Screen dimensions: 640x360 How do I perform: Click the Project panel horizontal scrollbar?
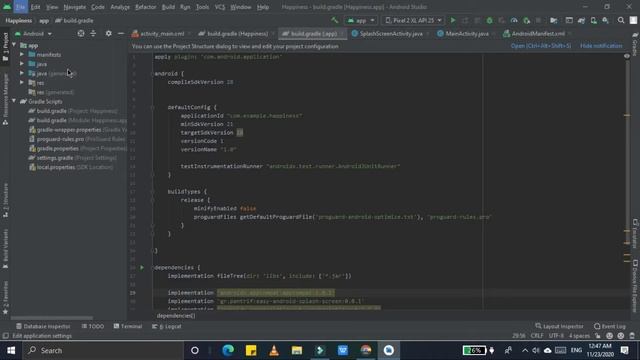pyautogui.click(x=52, y=318)
